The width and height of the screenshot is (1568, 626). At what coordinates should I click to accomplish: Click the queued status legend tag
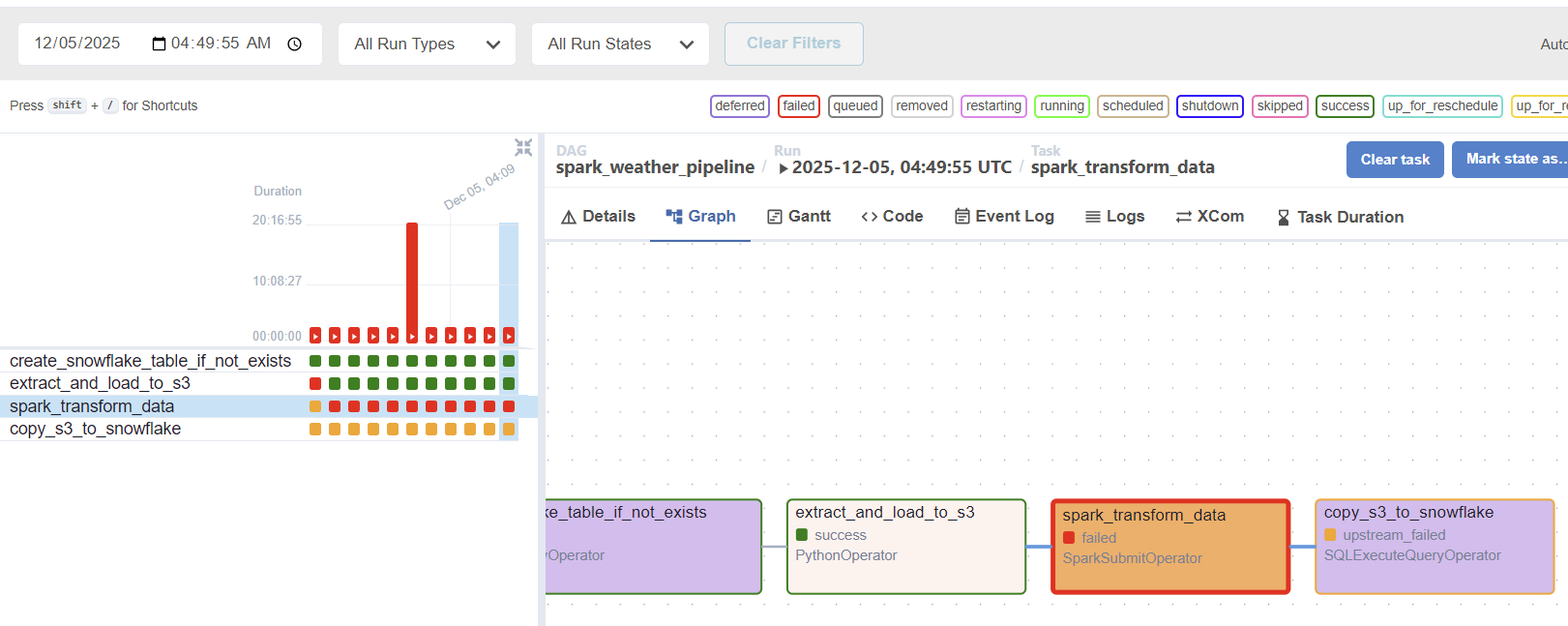click(x=856, y=106)
